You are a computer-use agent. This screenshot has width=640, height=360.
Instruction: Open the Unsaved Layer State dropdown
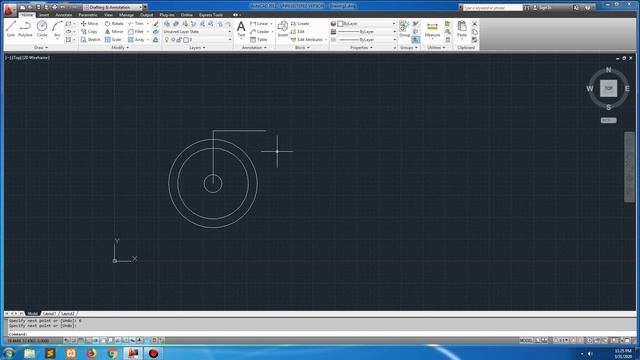coord(197,31)
